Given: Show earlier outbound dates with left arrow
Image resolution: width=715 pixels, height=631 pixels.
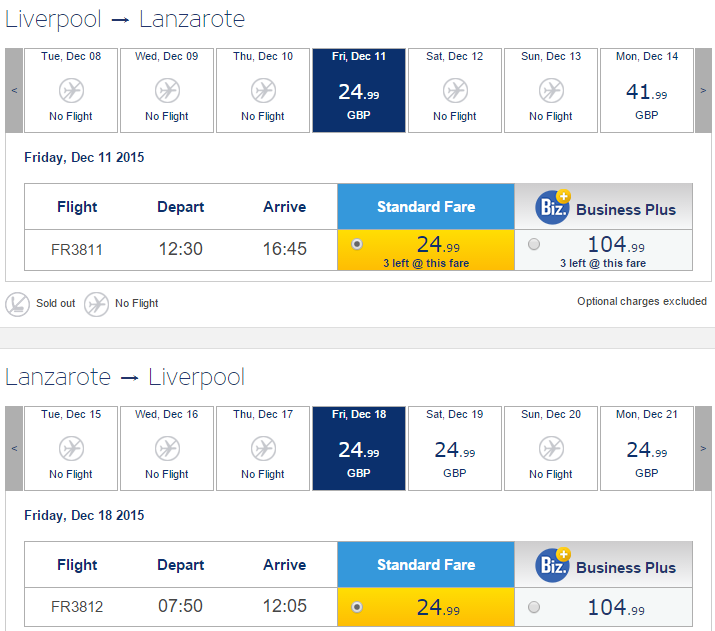Looking at the screenshot, I should tap(14, 90).
